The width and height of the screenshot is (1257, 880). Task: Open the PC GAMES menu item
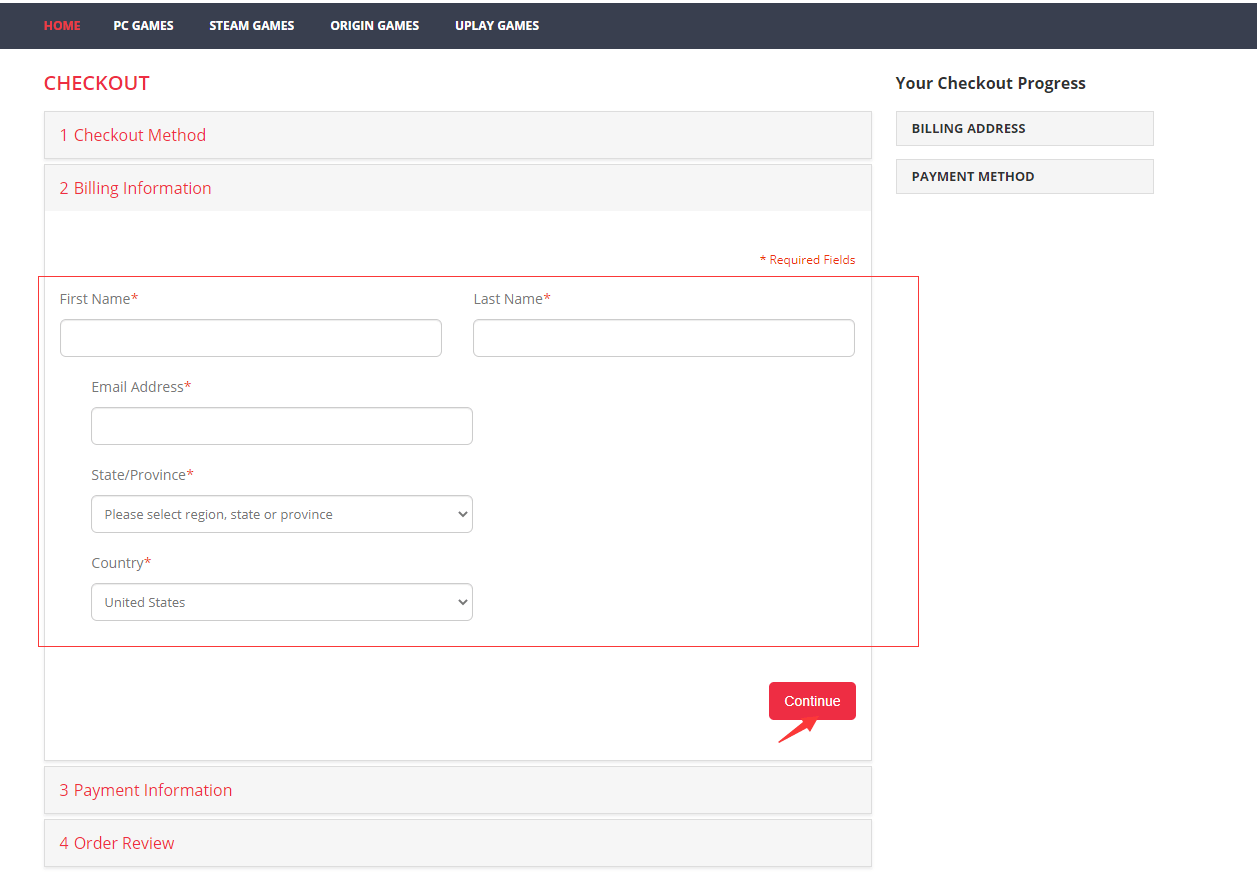(143, 25)
